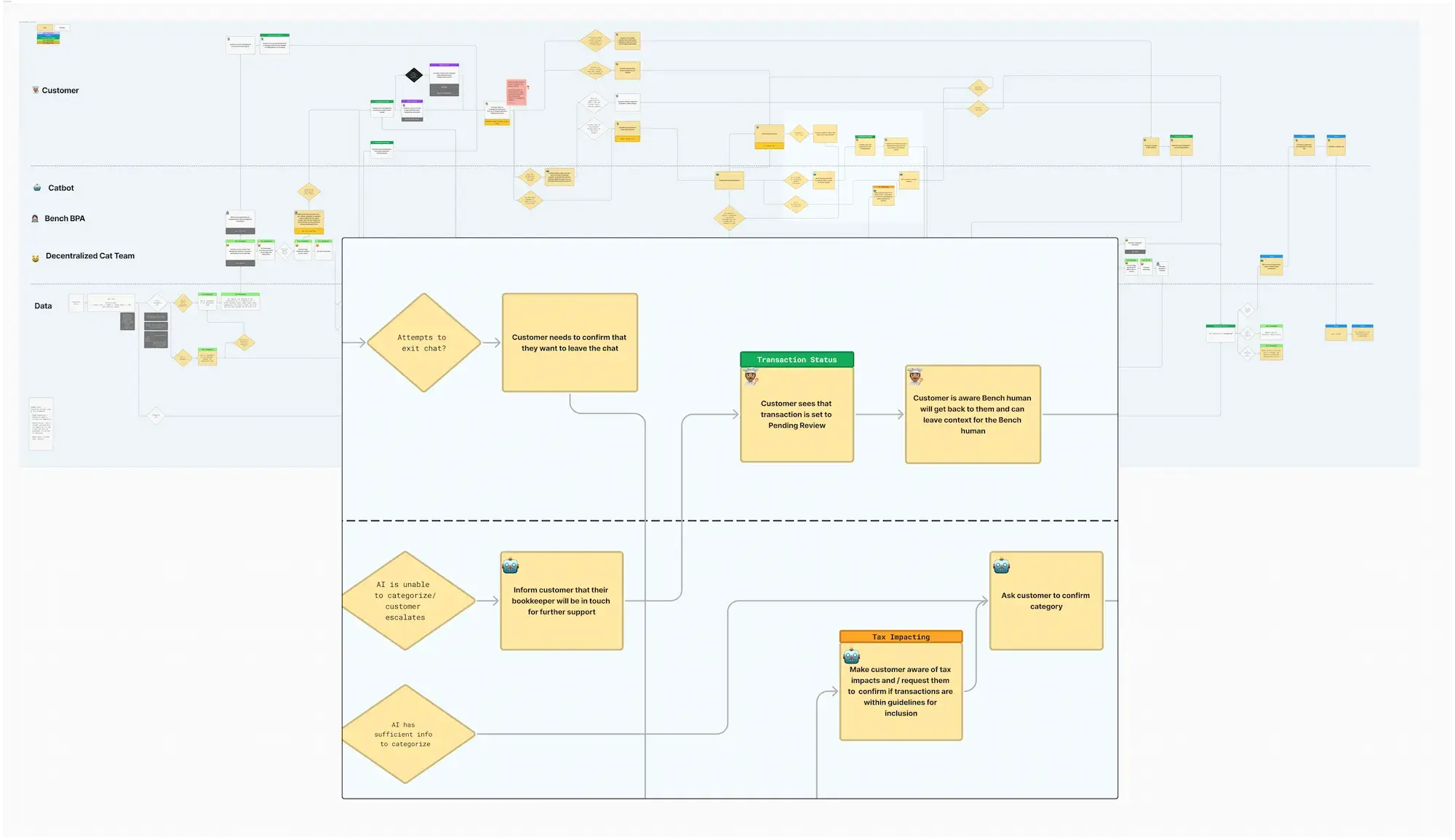
Task: Click person icon on Pending Review card
Action: tap(752, 376)
